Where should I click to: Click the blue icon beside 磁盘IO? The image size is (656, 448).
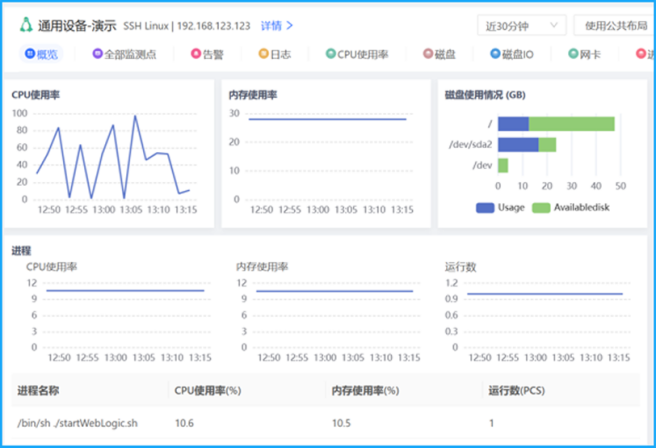(x=495, y=54)
